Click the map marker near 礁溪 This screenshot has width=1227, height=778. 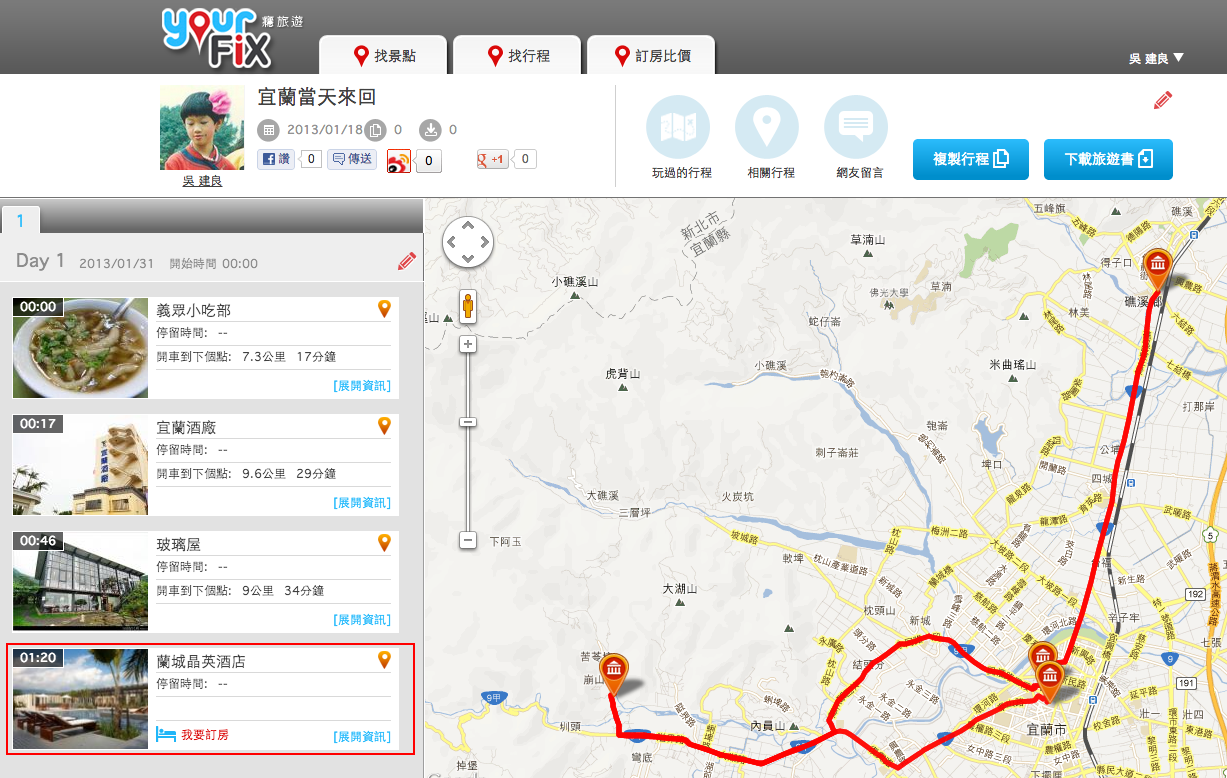pyautogui.click(x=1157, y=267)
